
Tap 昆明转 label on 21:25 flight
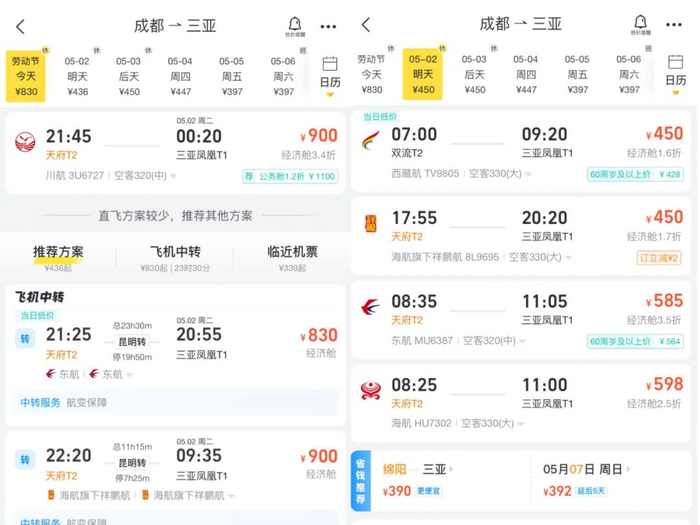[132, 342]
